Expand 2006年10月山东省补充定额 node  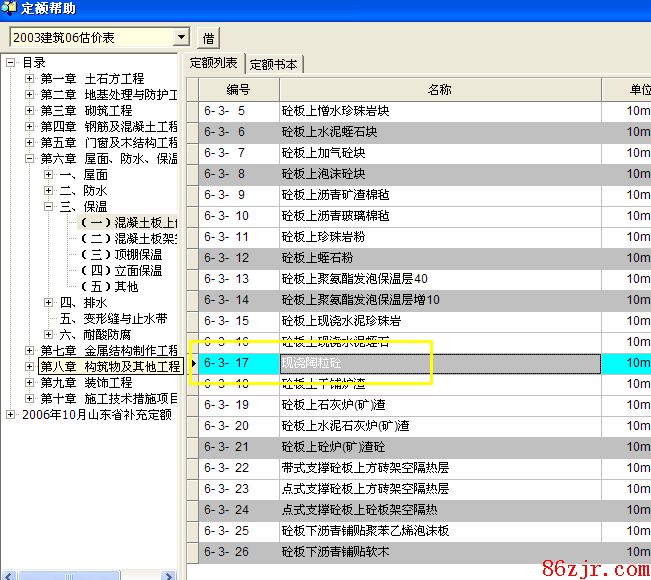(11, 414)
